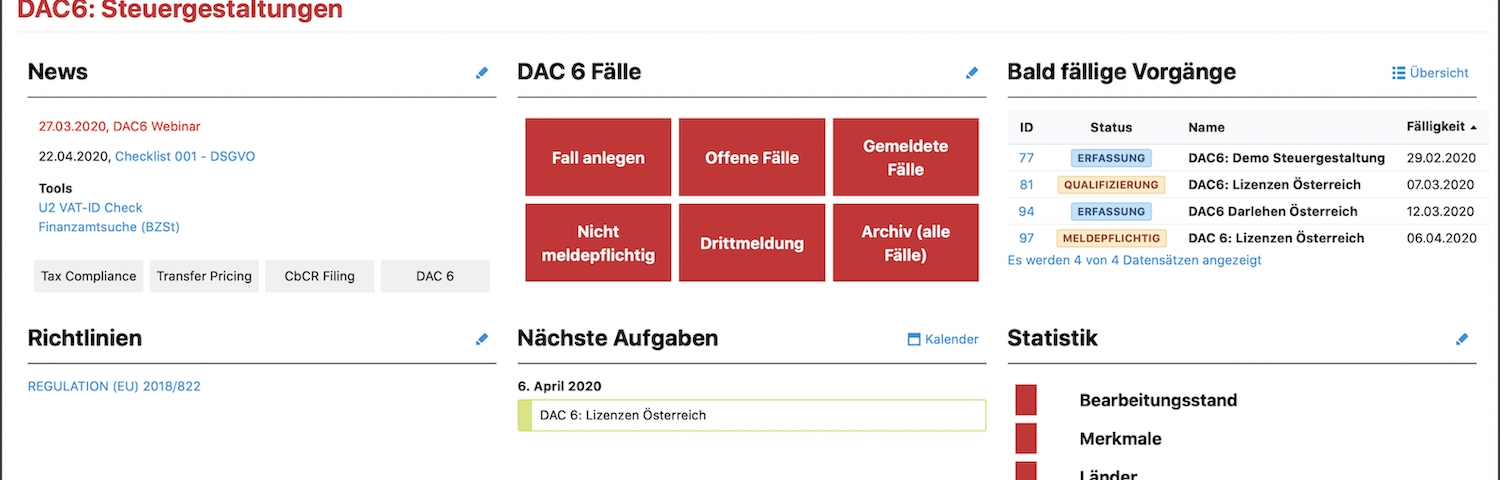The width and height of the screenshot is (1500, 480).
Task: Open the Übersicht list icon link
Action: click(x=1399, y=73)
